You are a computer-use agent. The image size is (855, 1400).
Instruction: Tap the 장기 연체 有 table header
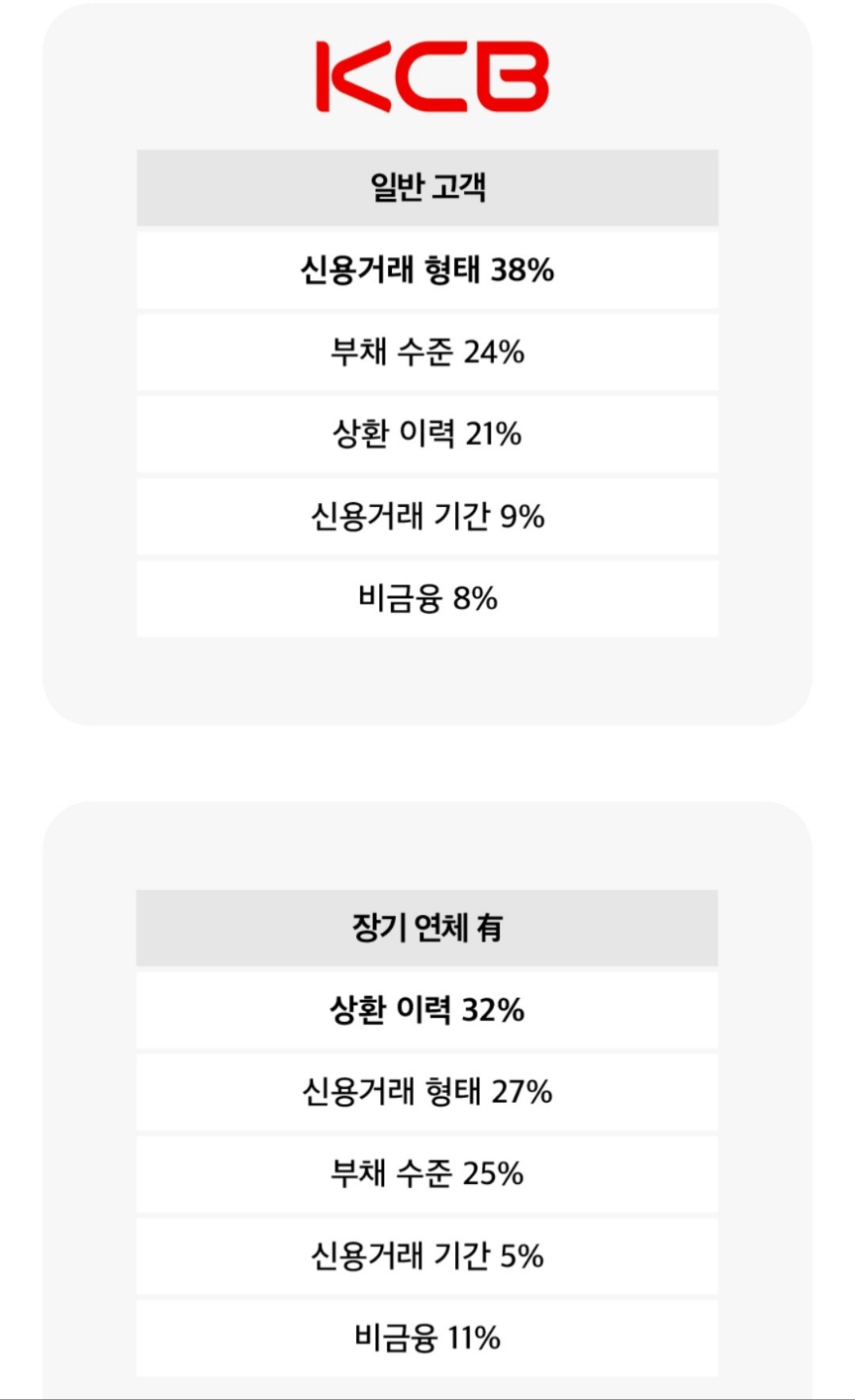pyautogui.click(x=427, y=928)
